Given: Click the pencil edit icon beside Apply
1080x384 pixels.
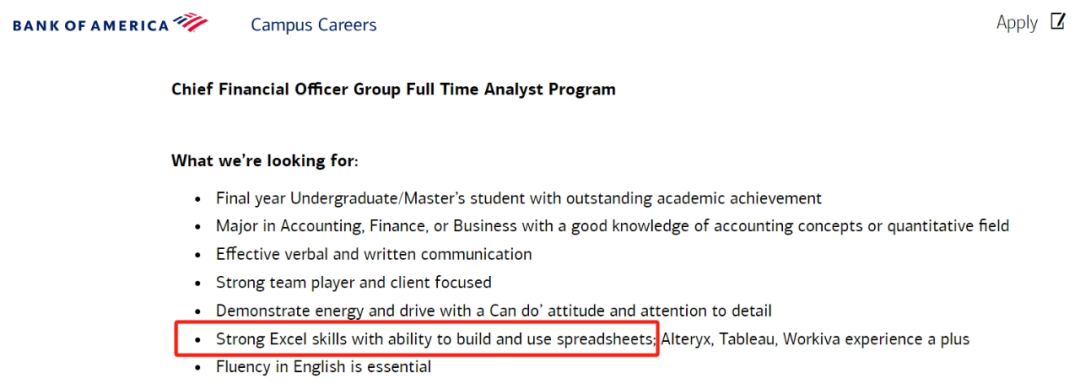Looking at the screenshot, I should (1057, 22).
